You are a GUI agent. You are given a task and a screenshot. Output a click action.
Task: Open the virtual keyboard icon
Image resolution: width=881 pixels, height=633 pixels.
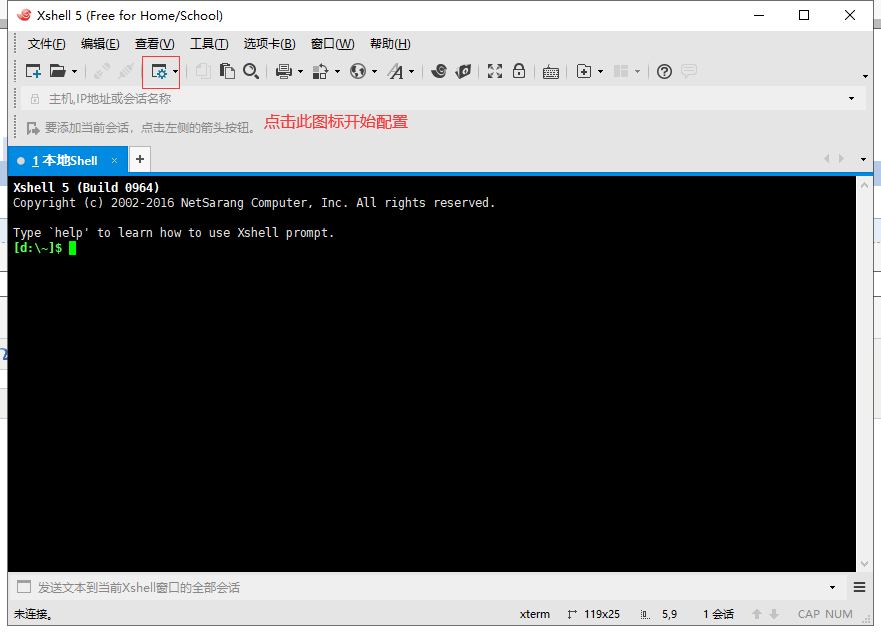click(x=551, y=72)
